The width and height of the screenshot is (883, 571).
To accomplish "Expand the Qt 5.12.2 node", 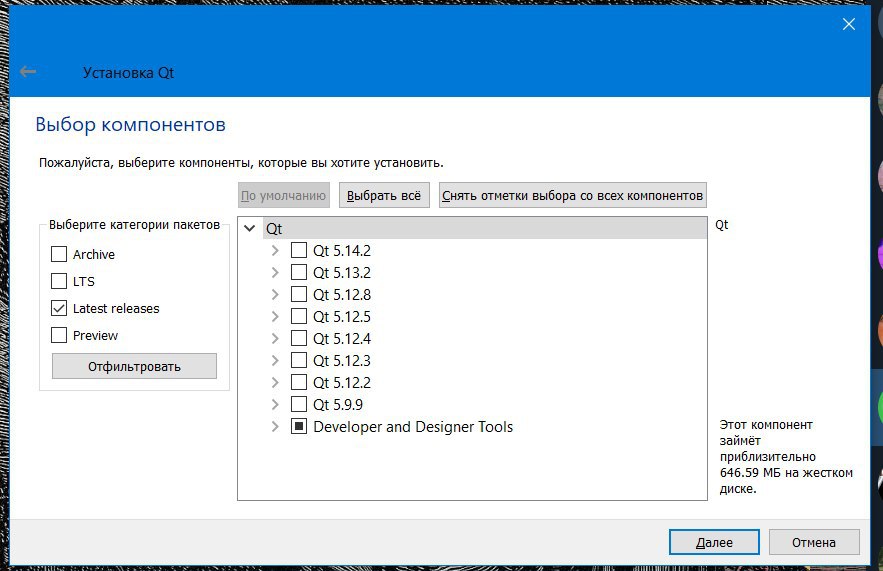I will [275, 382].
